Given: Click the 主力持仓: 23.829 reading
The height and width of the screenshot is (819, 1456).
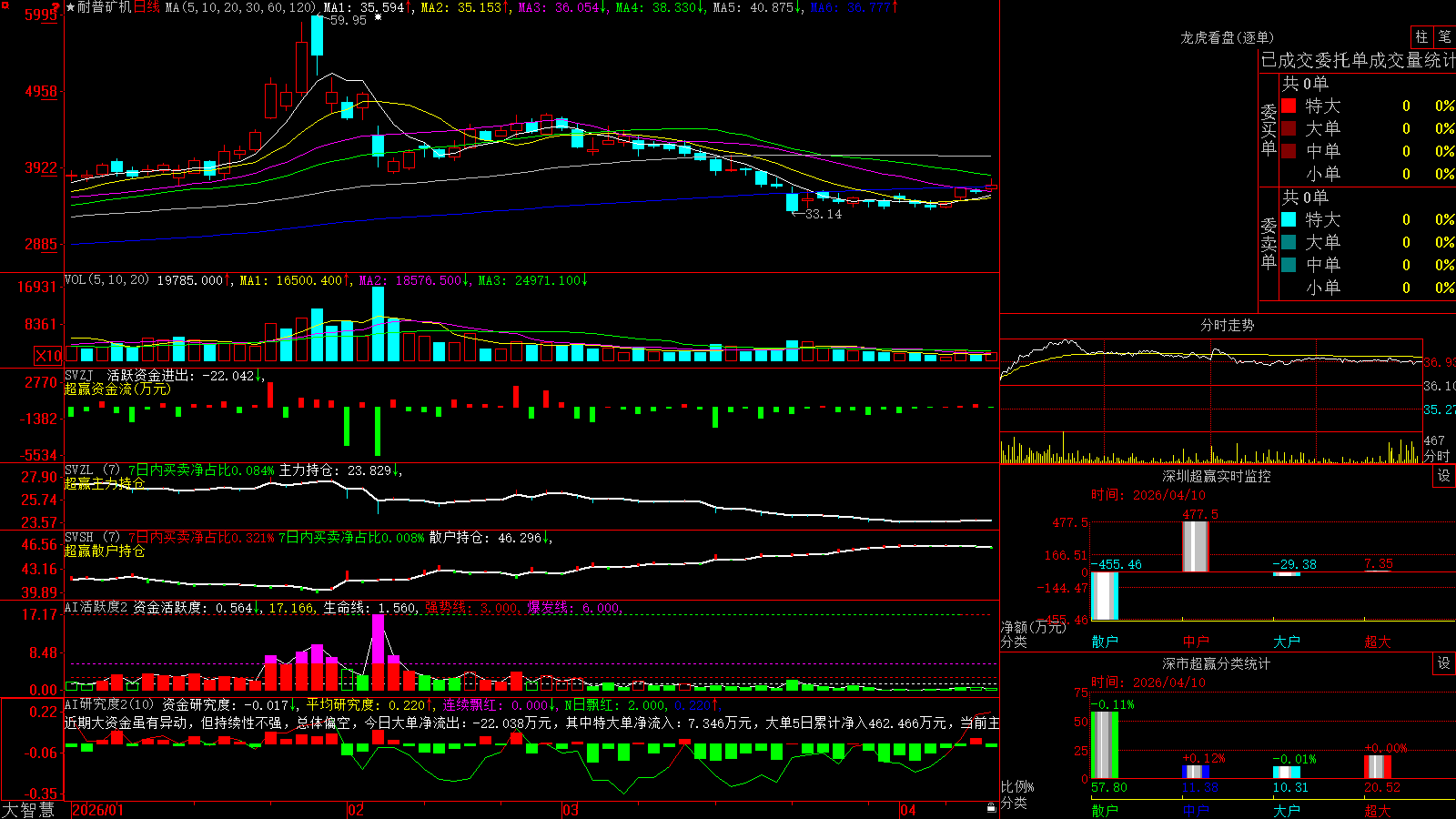Looking at the screenshot, I should pyautogui.click(x=336, y=470).
